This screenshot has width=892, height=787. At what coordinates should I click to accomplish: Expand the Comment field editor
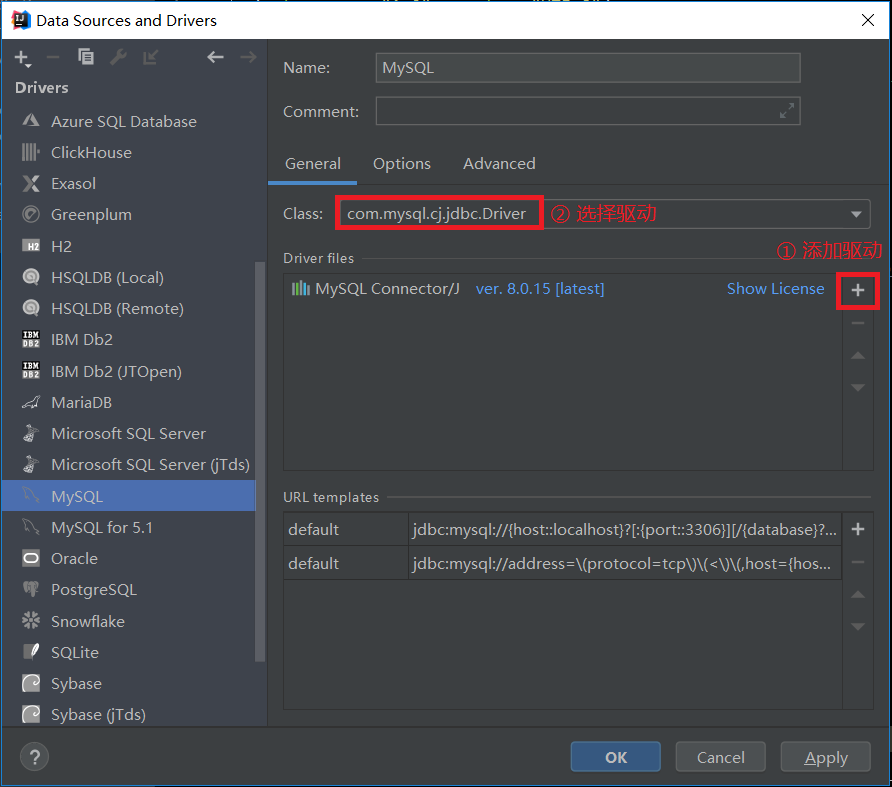click(x=787, y=111)
